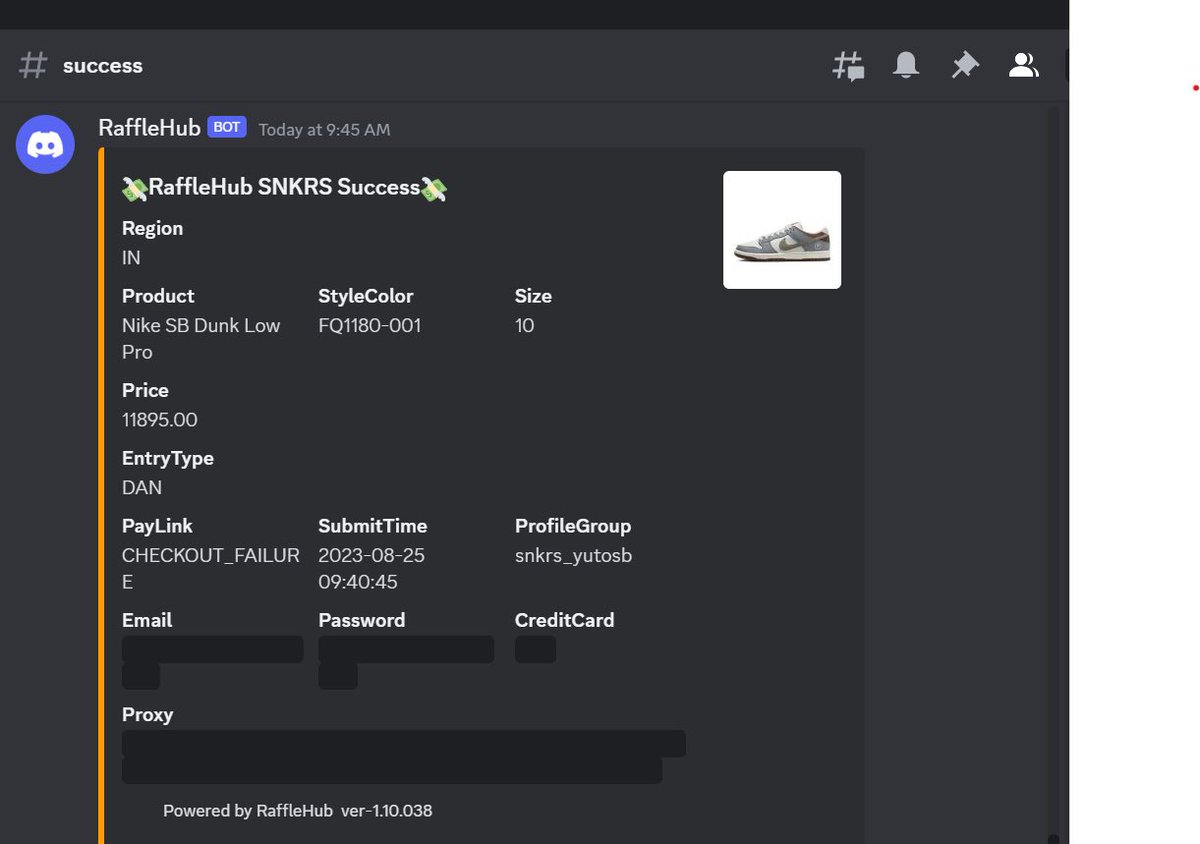Select the product name 'Nike SB Dunk Low Pro'

[201, 339]
